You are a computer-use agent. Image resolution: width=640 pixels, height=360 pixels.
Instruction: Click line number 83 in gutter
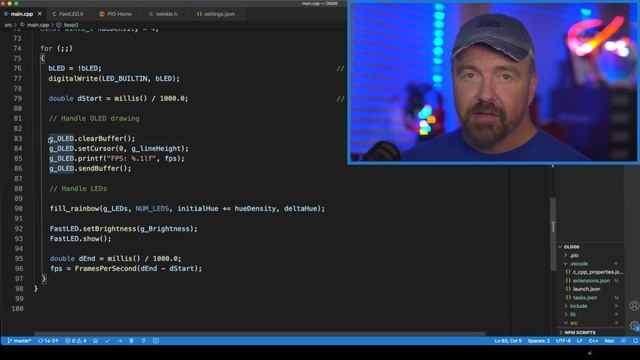click(x=18, y=138)
